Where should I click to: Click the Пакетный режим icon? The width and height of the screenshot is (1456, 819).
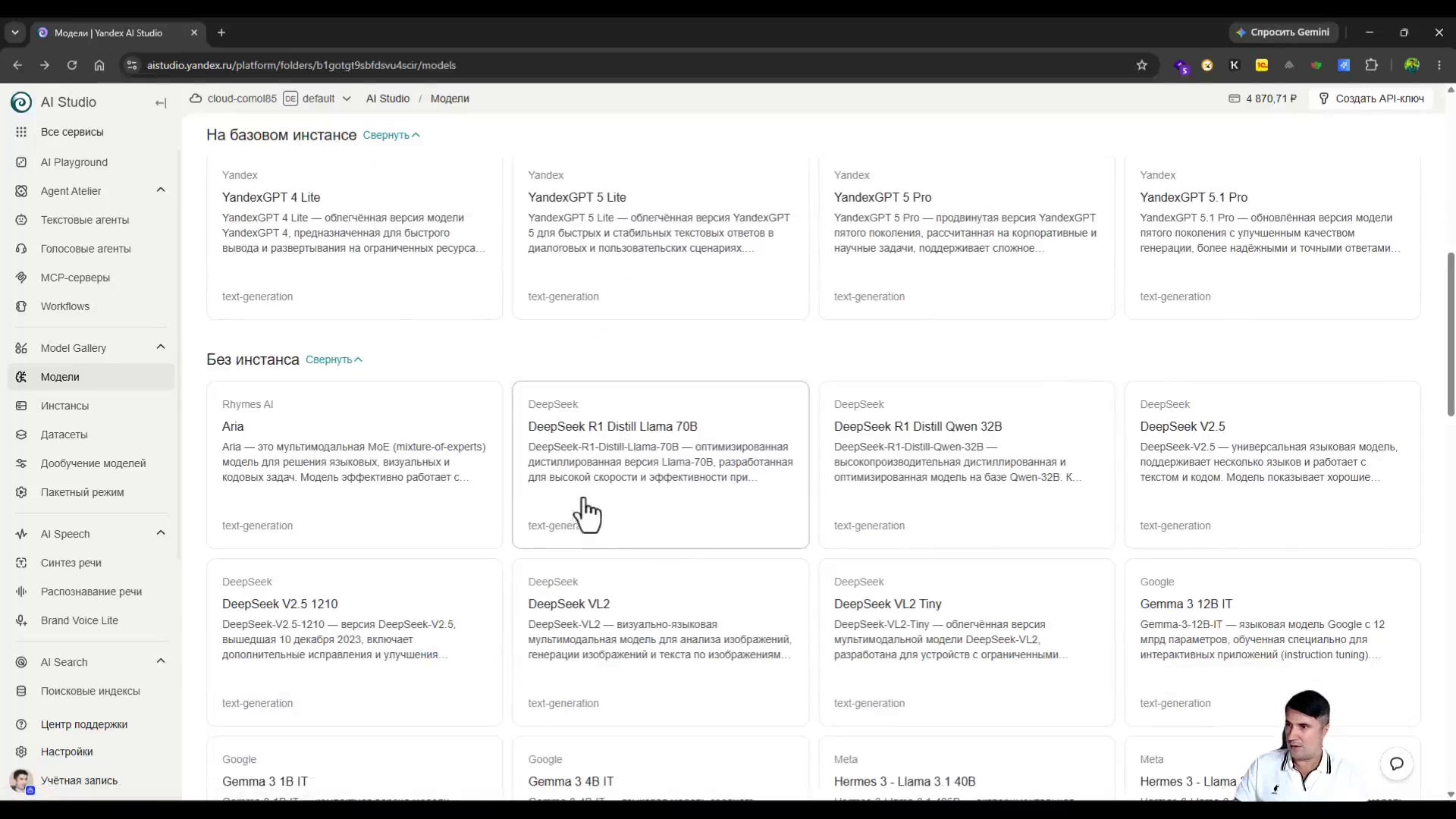(21, 492)
